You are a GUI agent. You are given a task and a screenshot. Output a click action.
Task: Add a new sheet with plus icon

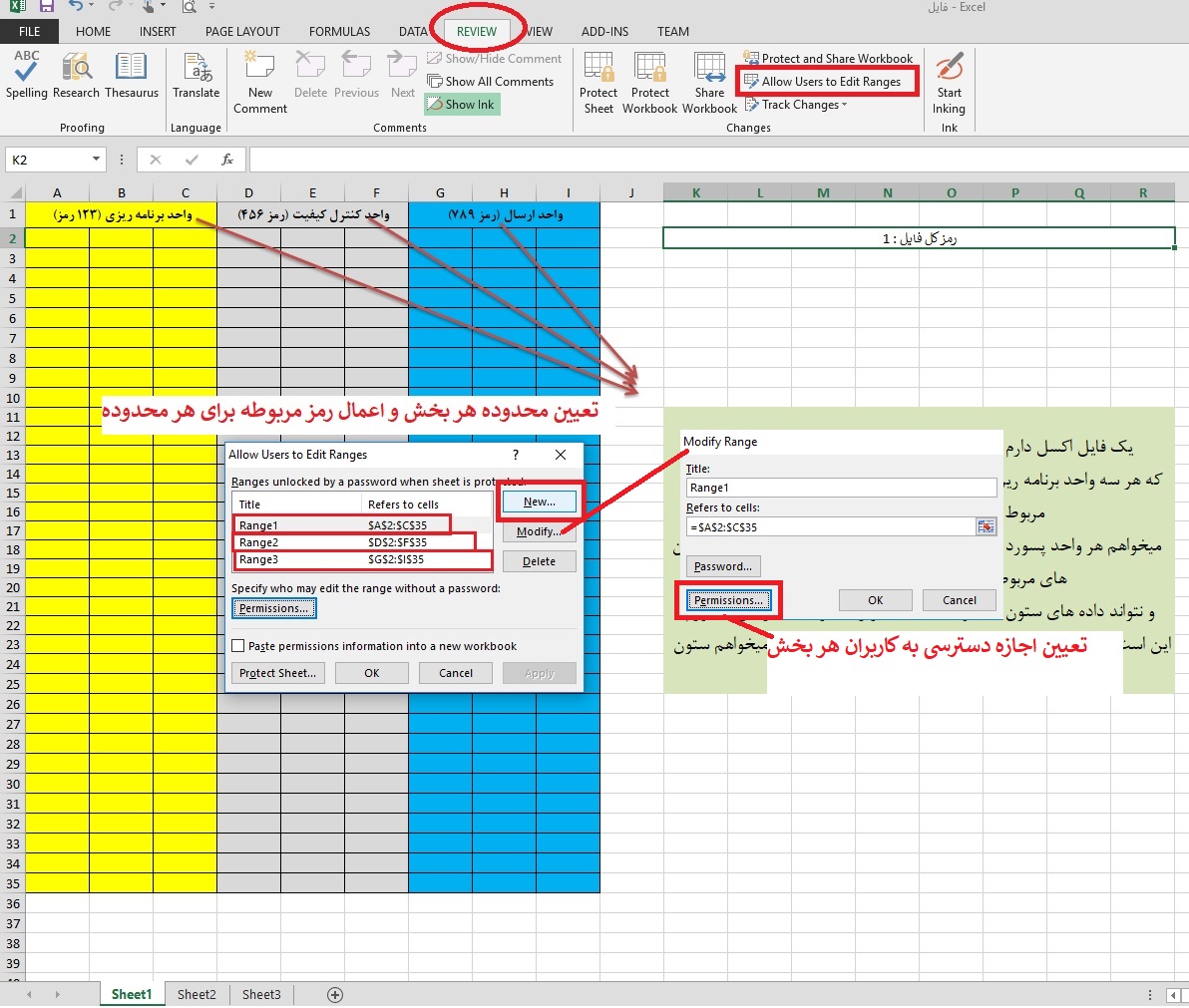click(335, 995)
